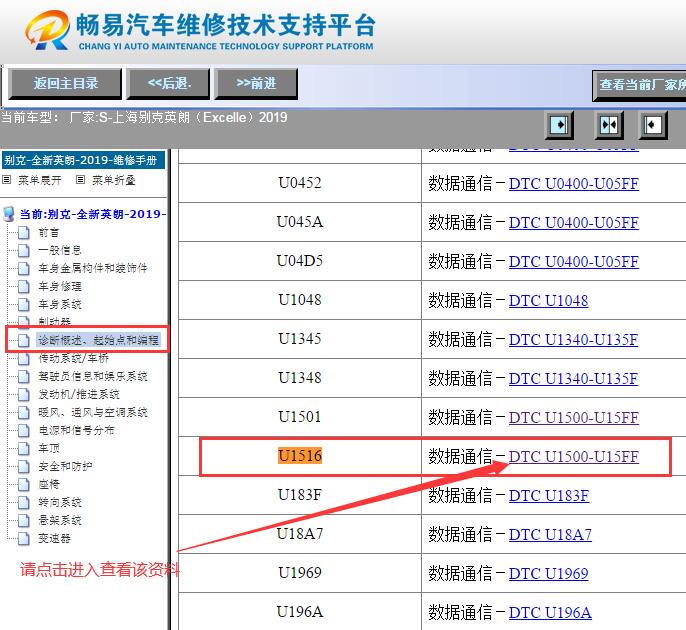Open the 变速器 tree item
The image size is (686, 630).
(54, 539)
